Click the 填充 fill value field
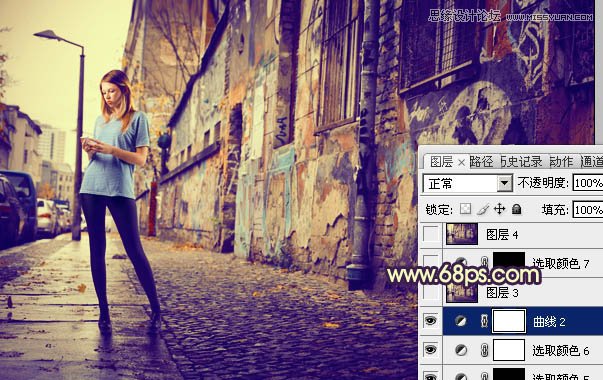Viewport: 603px width, 380px height. click(x=588, y=210)
